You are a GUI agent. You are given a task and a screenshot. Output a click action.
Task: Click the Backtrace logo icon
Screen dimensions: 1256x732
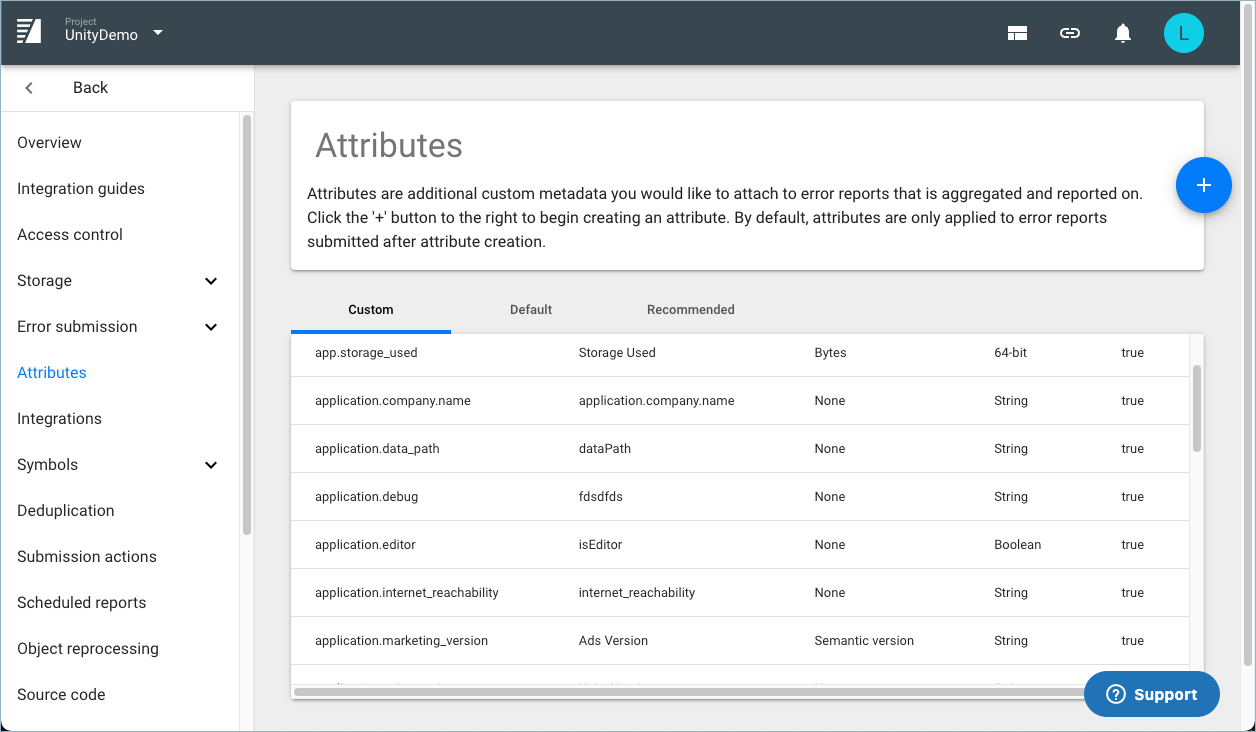tap(29, 32)
